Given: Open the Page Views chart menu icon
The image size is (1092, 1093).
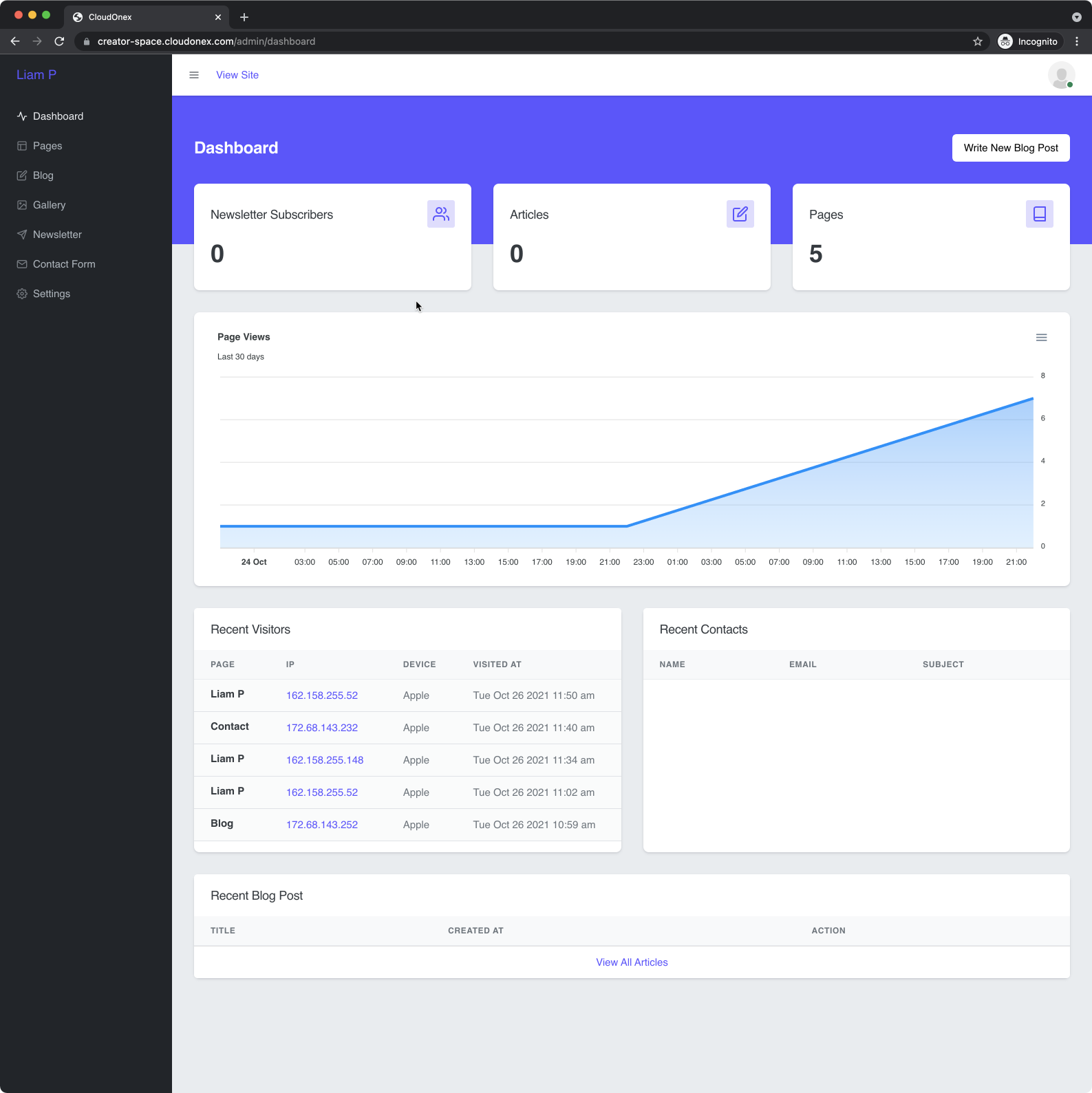Looking at the screenshot, I should click(1042, 337).
